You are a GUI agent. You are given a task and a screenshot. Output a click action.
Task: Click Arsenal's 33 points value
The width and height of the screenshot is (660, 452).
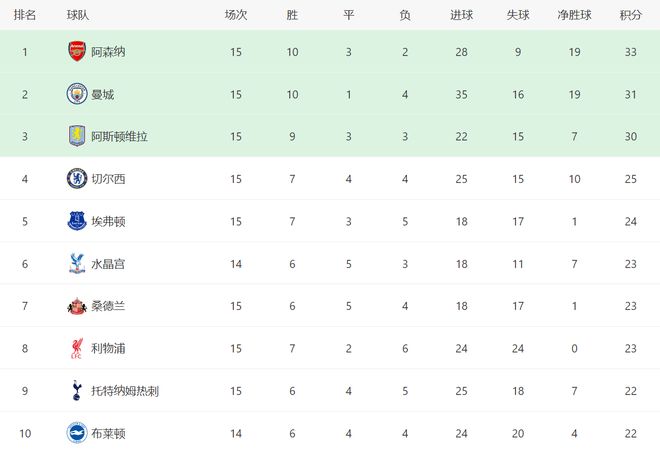pyautogui.click(x=630, y=51)
